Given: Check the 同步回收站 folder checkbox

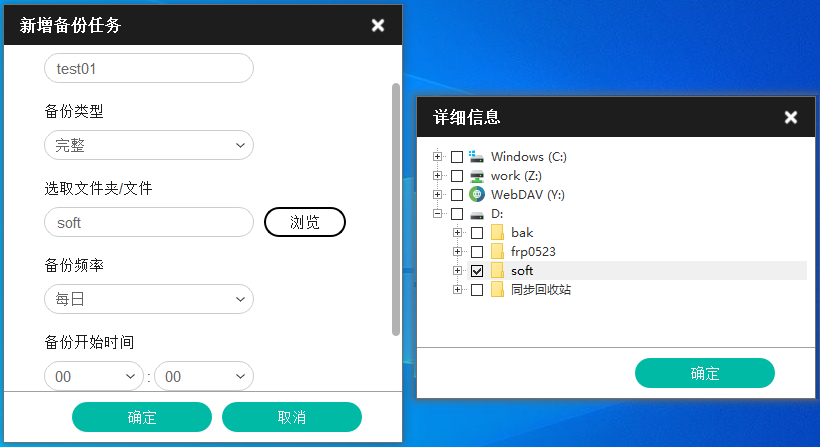Looking at the screenshot, I should (x=477, y=290).
